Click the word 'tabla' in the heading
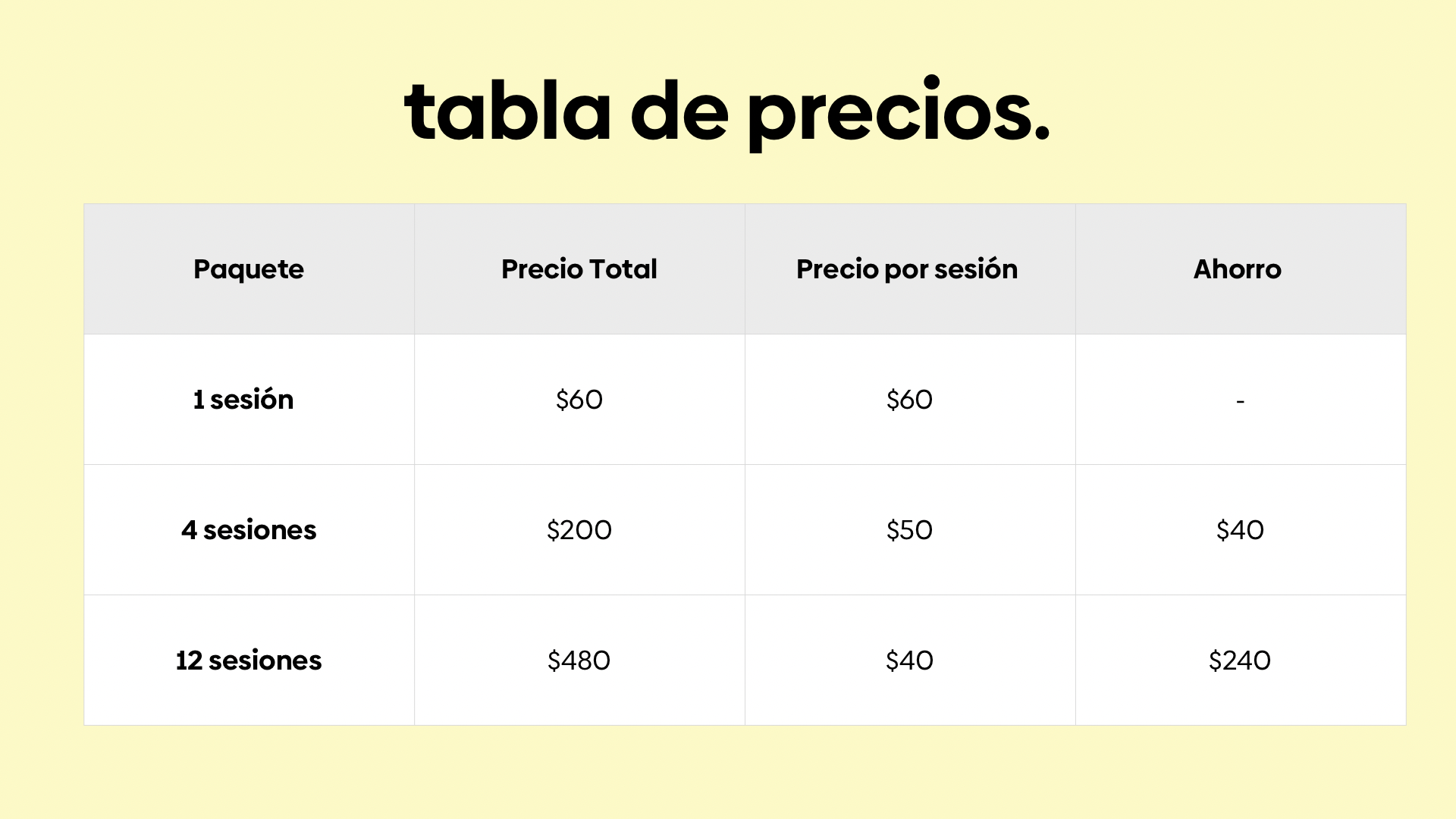The width and height of the screenshot is (1456, 819). [508, 110]
